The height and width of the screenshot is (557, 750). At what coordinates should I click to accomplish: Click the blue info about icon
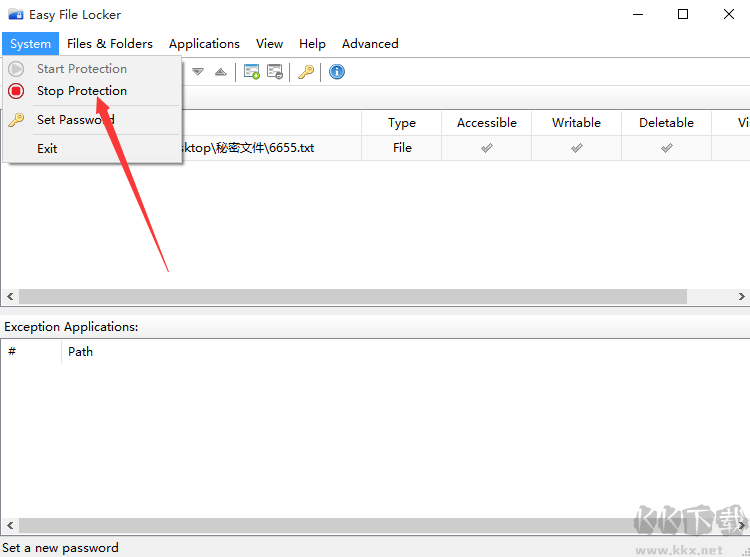[x=337, y=72]
